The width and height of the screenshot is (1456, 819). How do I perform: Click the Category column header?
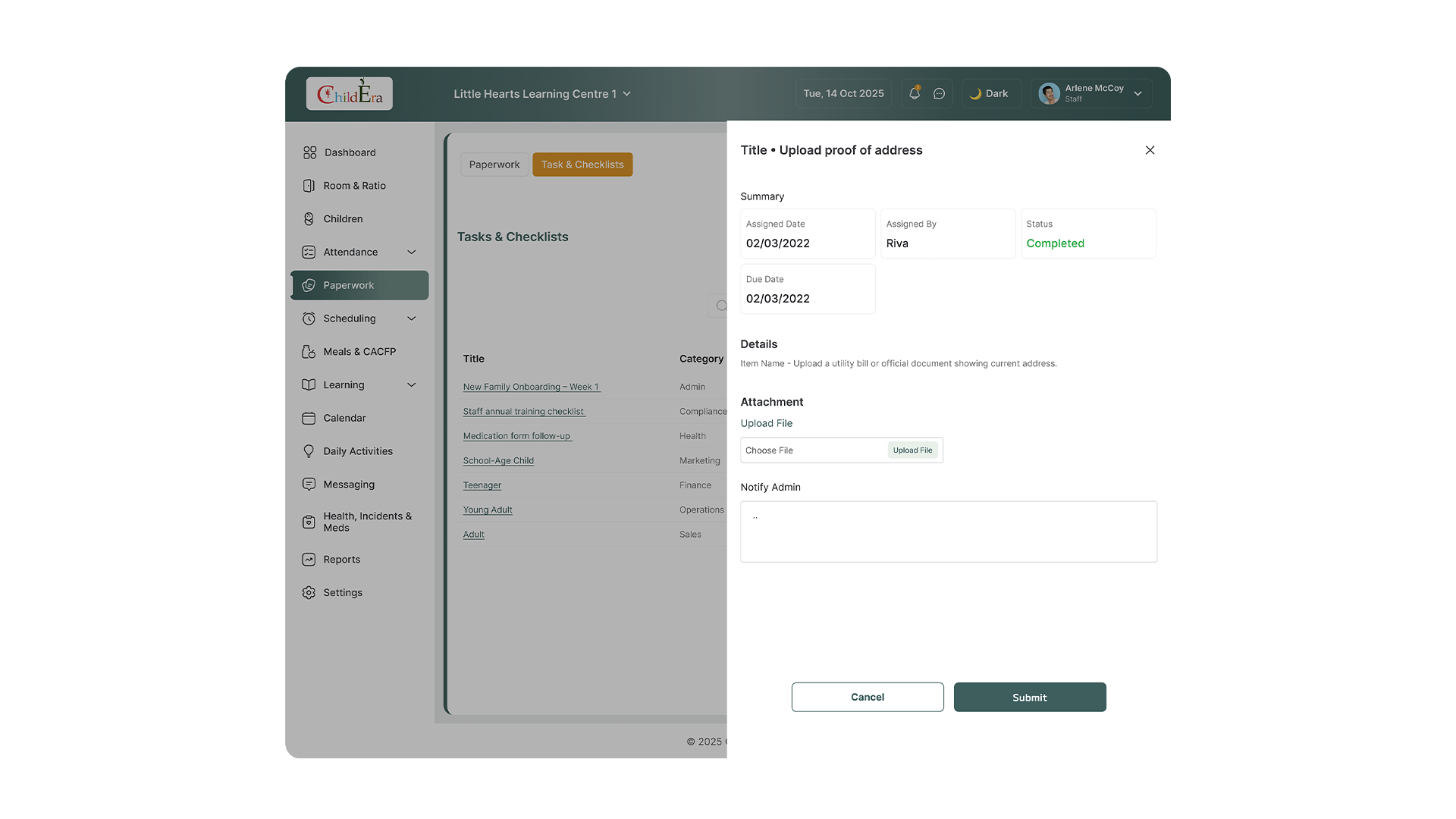(x=701, y=359)
